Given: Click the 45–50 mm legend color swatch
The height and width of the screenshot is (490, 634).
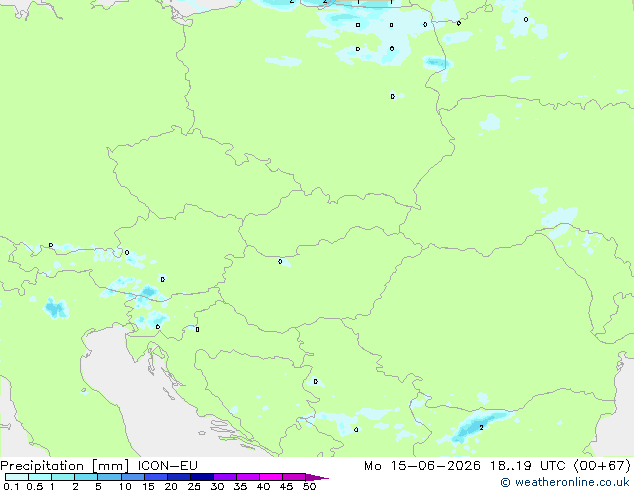Looking at the screenshot, I should [x=294, y=477].
